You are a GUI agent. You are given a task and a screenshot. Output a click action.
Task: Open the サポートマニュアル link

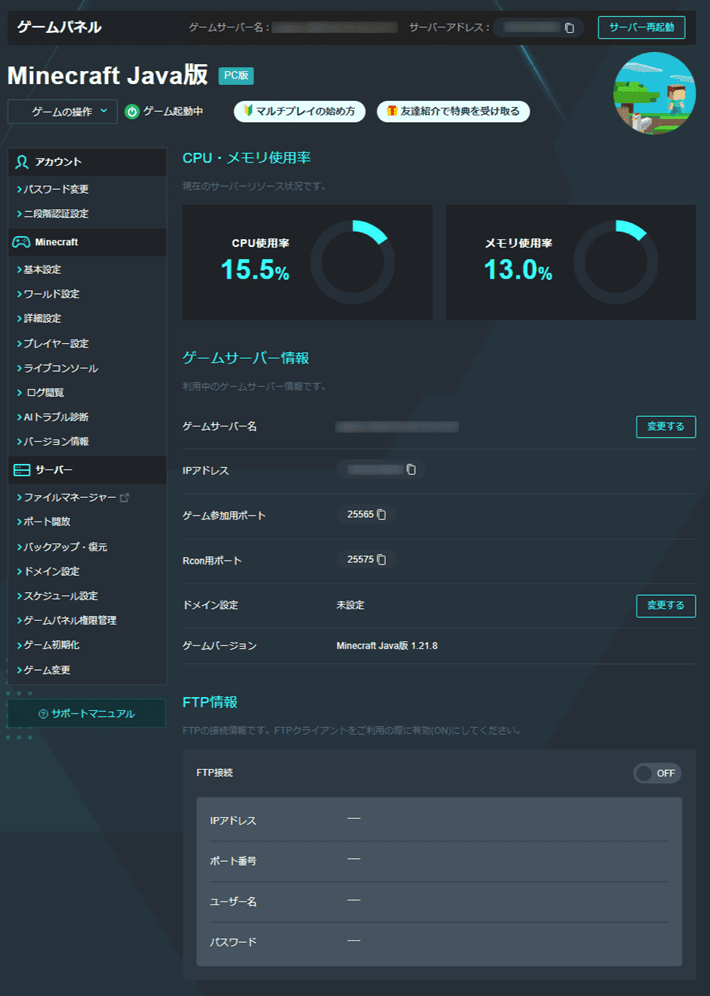[86, 714]
